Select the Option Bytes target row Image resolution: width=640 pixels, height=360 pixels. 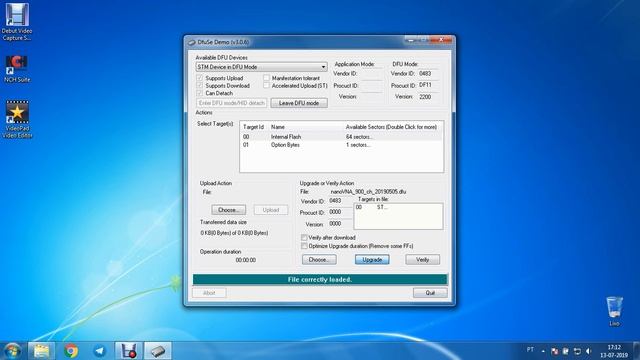pos(341,145)
